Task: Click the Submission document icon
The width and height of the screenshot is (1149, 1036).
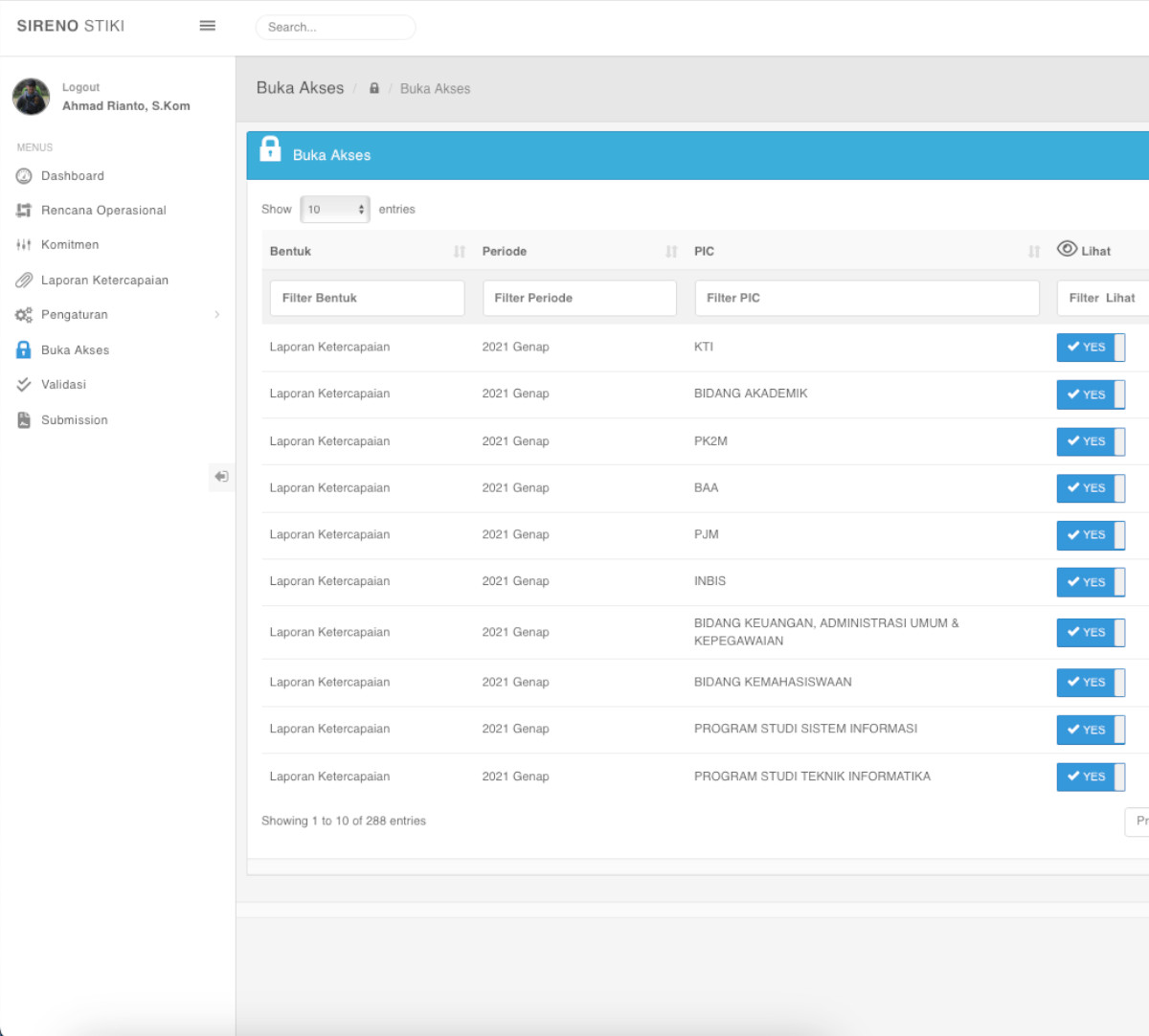Action: [24, 420]
